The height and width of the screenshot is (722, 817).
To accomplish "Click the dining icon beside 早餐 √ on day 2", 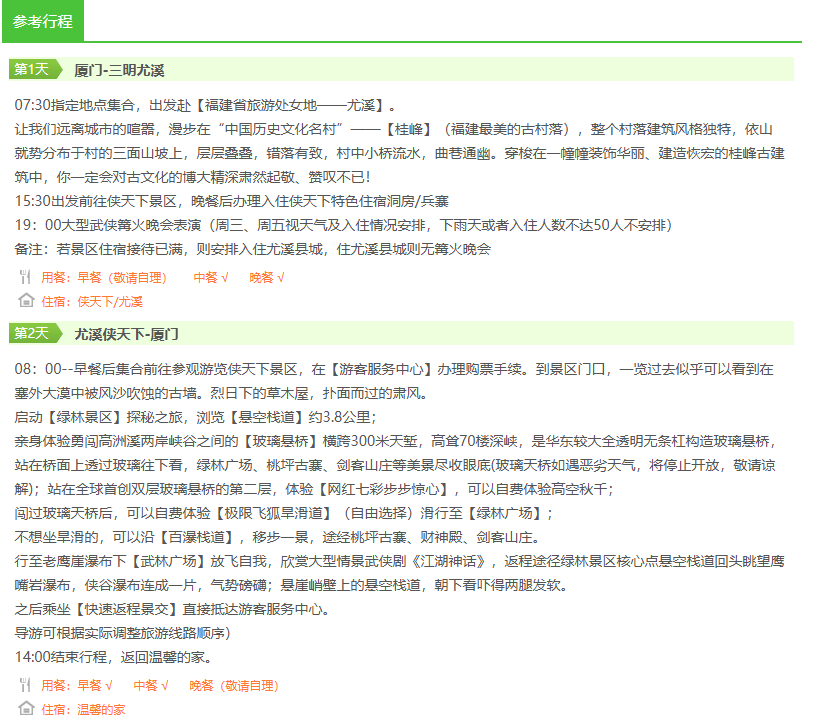I will pyautogui.click(x=25, y=684).
